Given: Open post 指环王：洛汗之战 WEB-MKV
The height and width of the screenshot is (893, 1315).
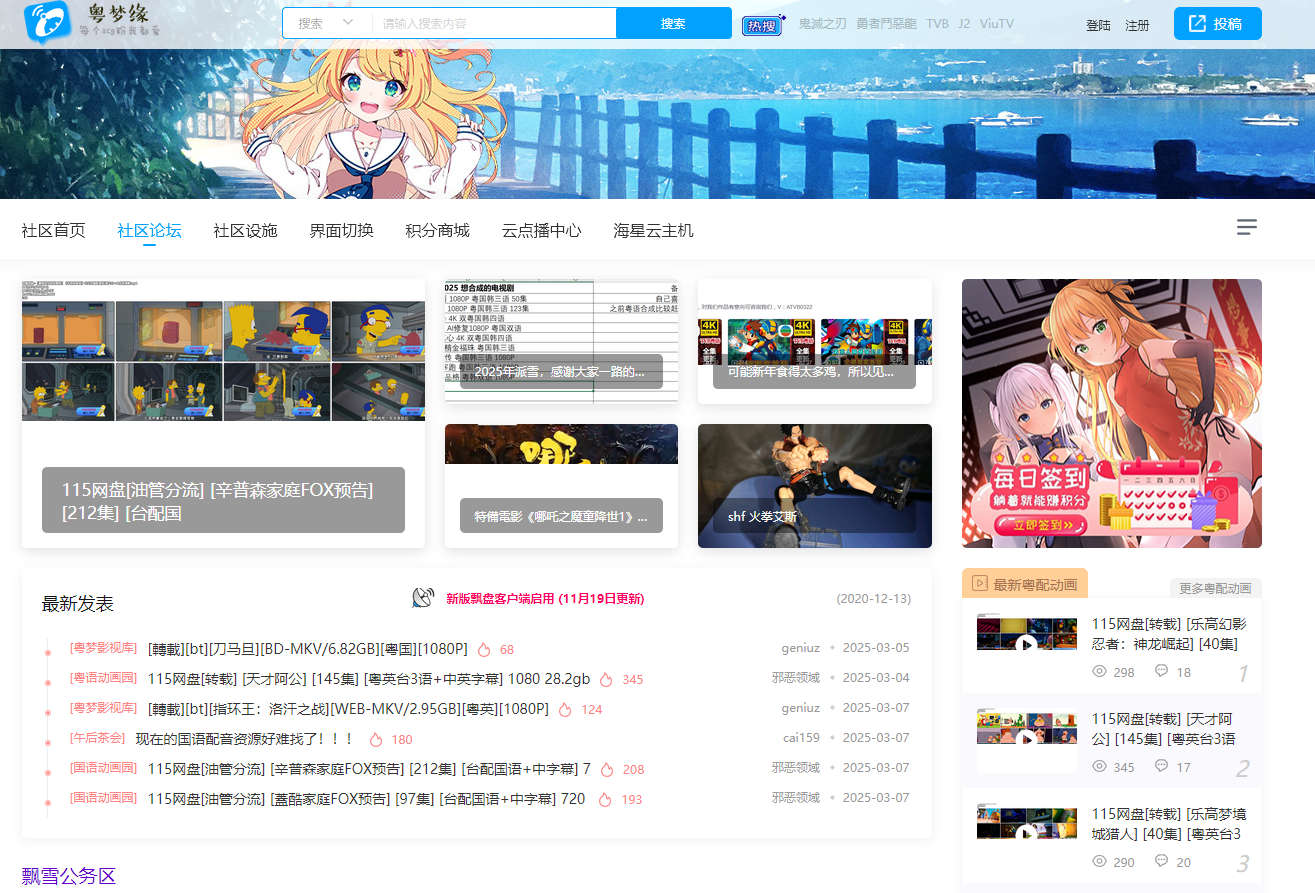Looking at the screenshot, I should (x=348, y=709).
